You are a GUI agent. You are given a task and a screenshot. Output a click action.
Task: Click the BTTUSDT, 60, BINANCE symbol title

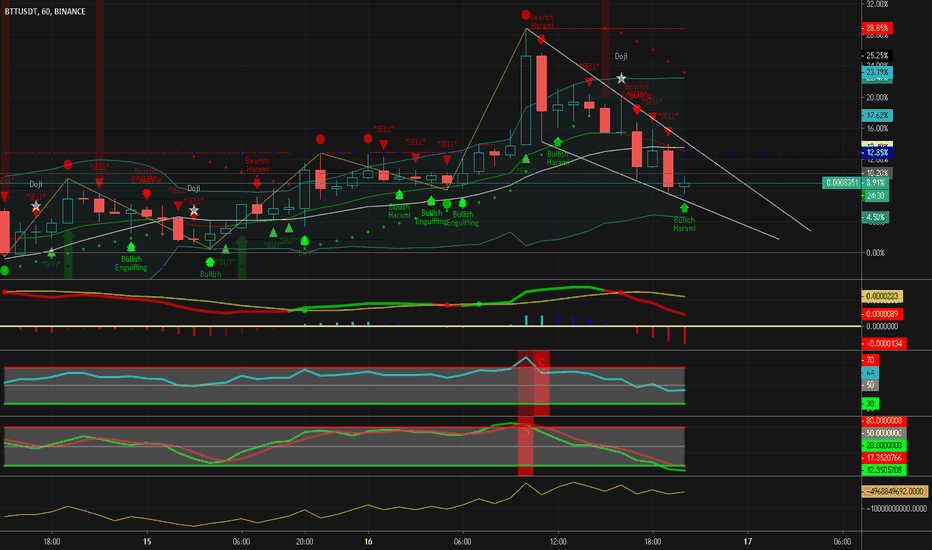coord(45,11)
